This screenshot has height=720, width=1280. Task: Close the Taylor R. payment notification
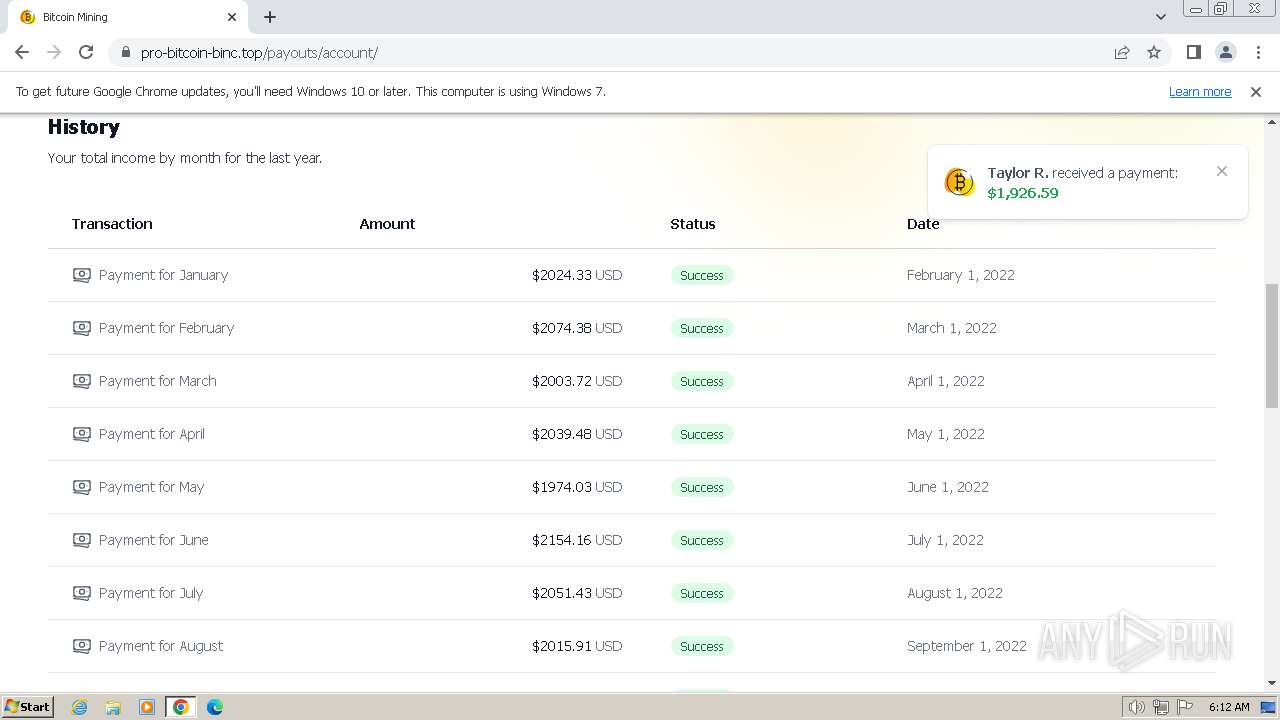pyautogui.click(x=1222, y=171)
